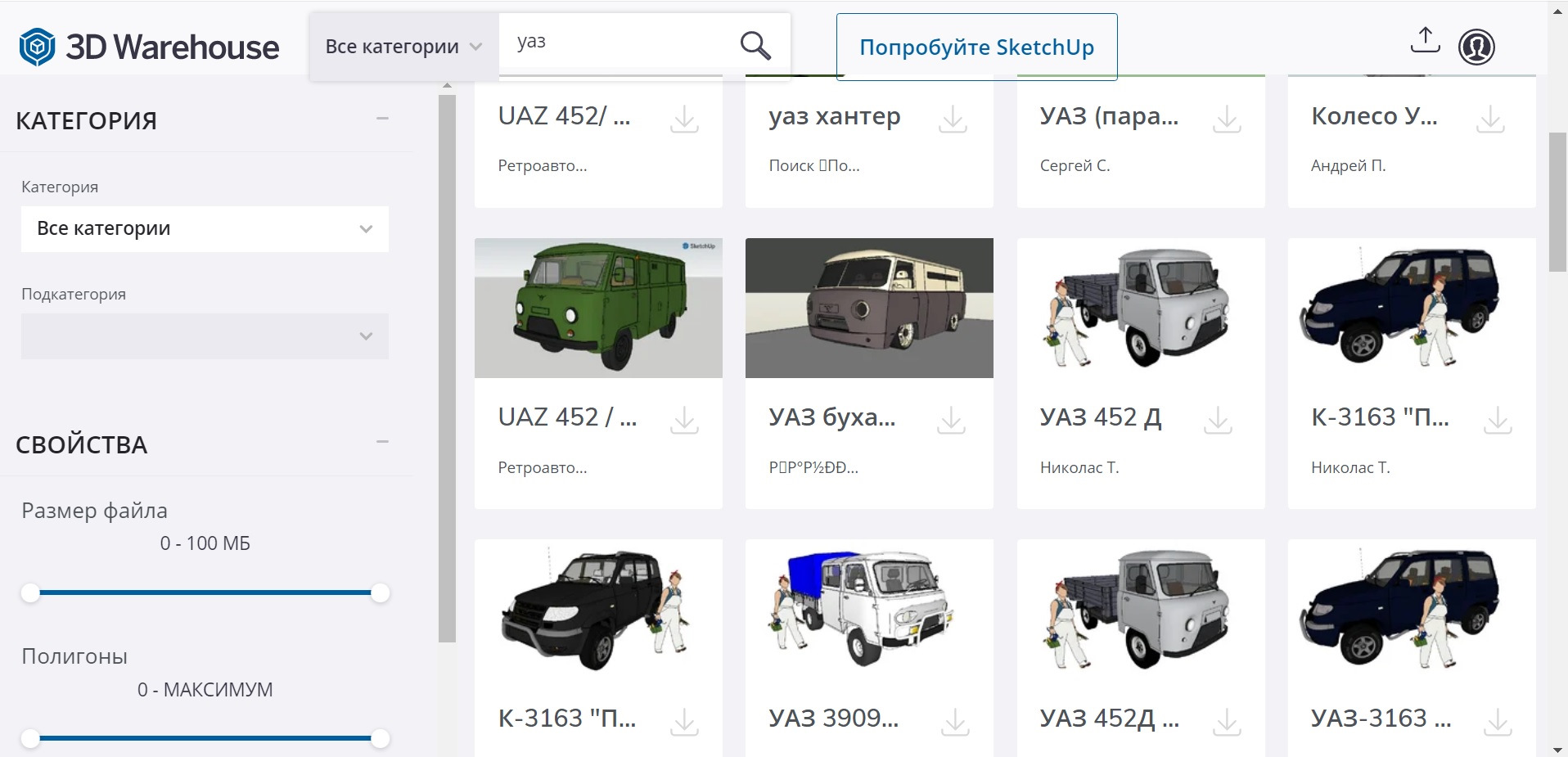Image resolution: width=1568 pixels, height=757 pixels.
Task: Download the 'УАЗ буха...' model
Action: tap(952, 421)
